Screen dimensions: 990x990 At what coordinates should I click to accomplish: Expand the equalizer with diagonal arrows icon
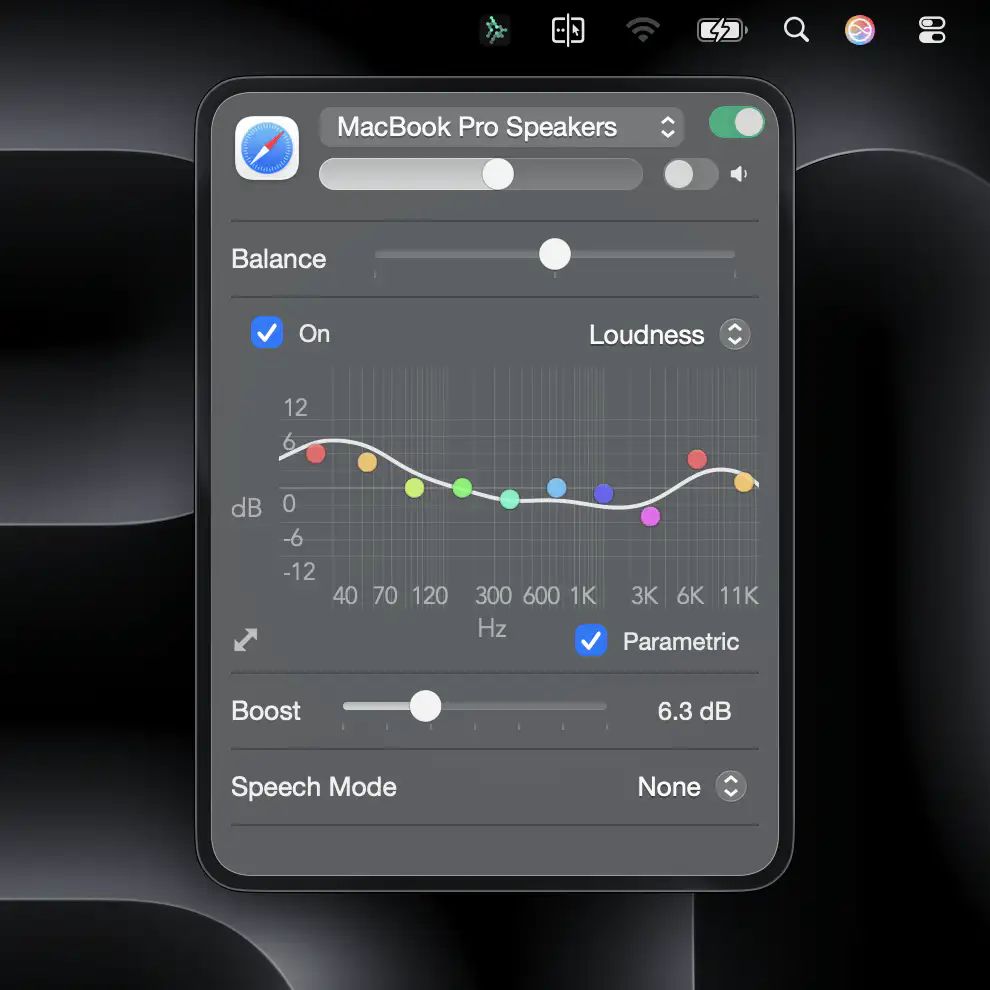coord(246,640)
